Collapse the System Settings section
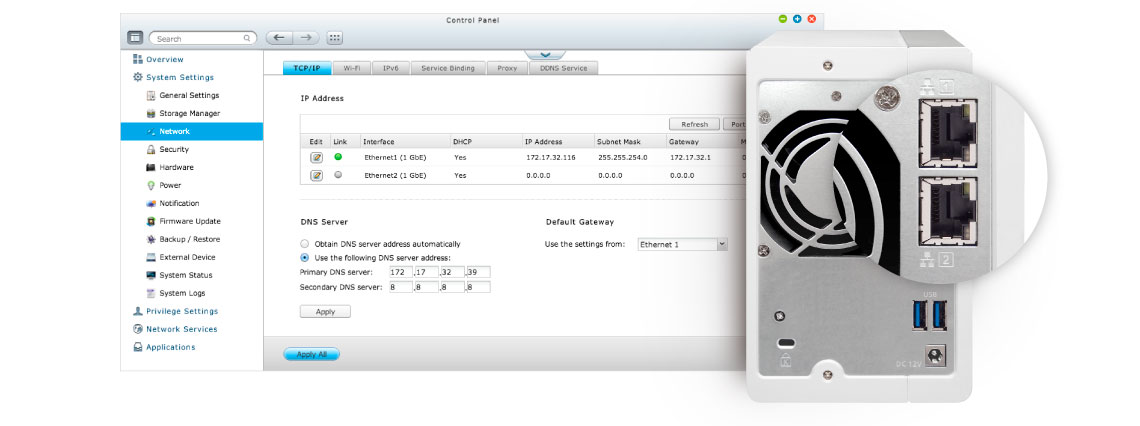This screenshot has height=426, width=1140. pyautogui.click(x=179, y=77)
